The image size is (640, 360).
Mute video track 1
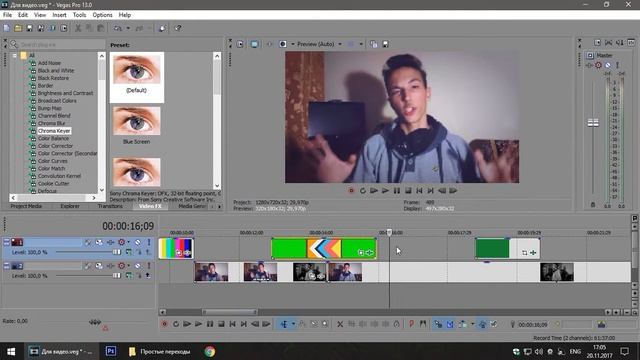click(138, 242)
